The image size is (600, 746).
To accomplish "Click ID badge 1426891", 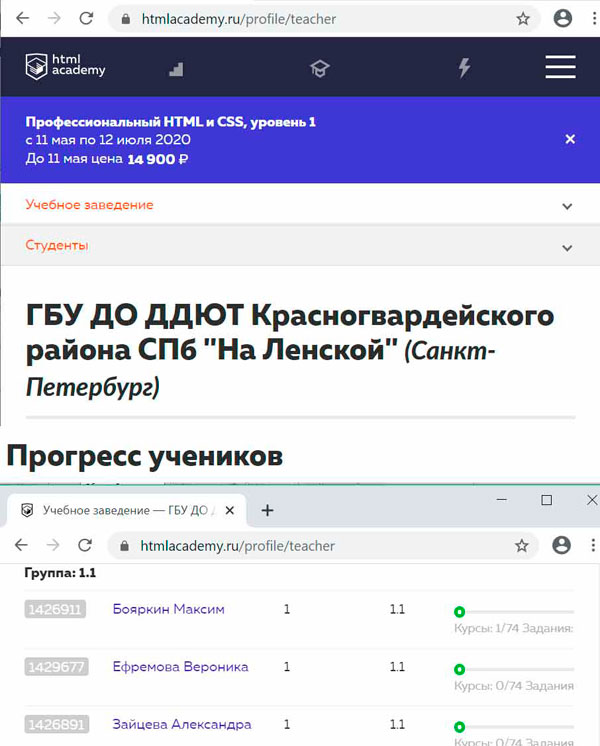I will tap(56, 724).
